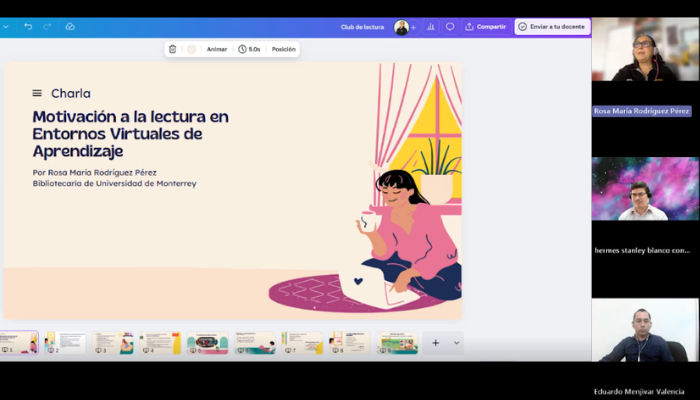
Task: Add a new page with plus icon
Action: tap(435, 343)
